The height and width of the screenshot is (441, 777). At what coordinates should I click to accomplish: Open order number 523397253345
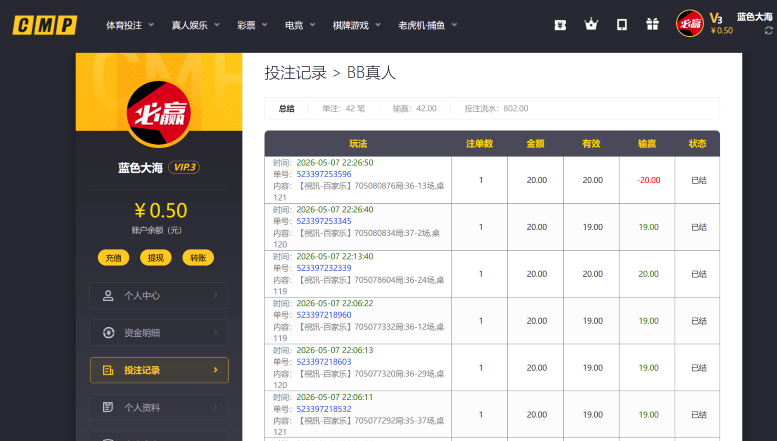pyautogui.click(x=324, y=221)
